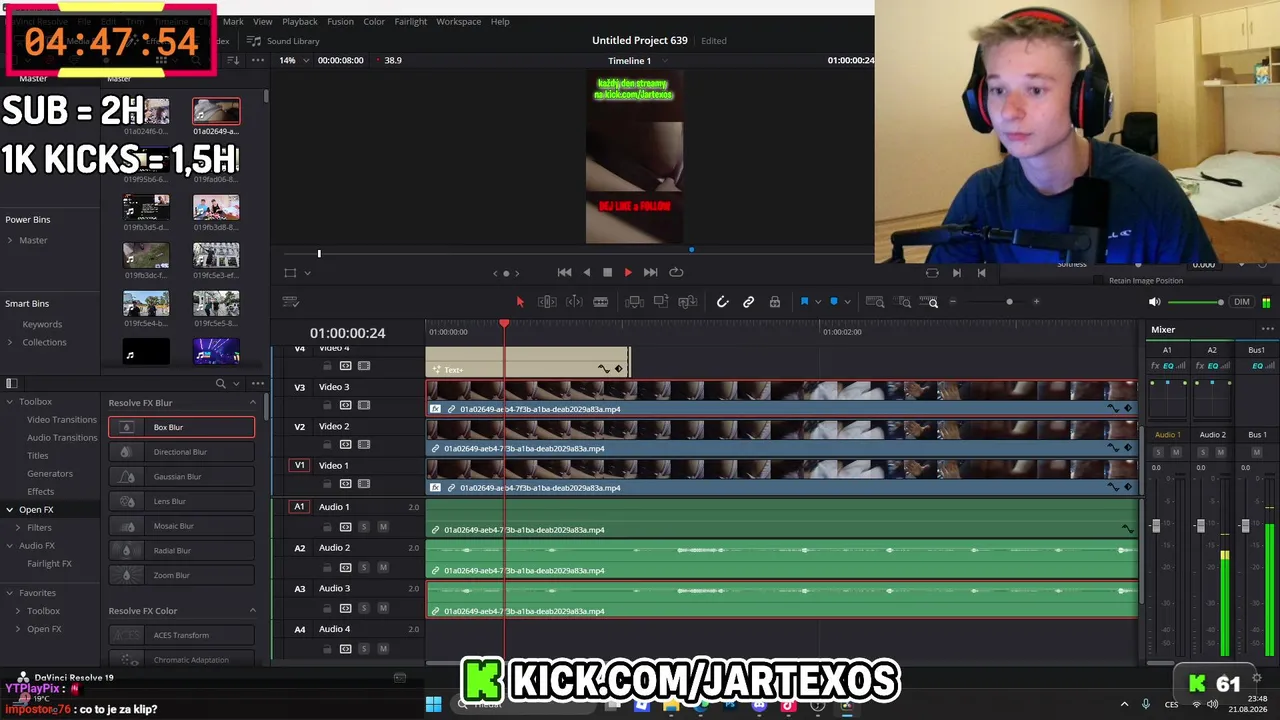Select the Box Blur effect
The height and width of the screenshot is (720, 1280).
click(x=181, y=427)
